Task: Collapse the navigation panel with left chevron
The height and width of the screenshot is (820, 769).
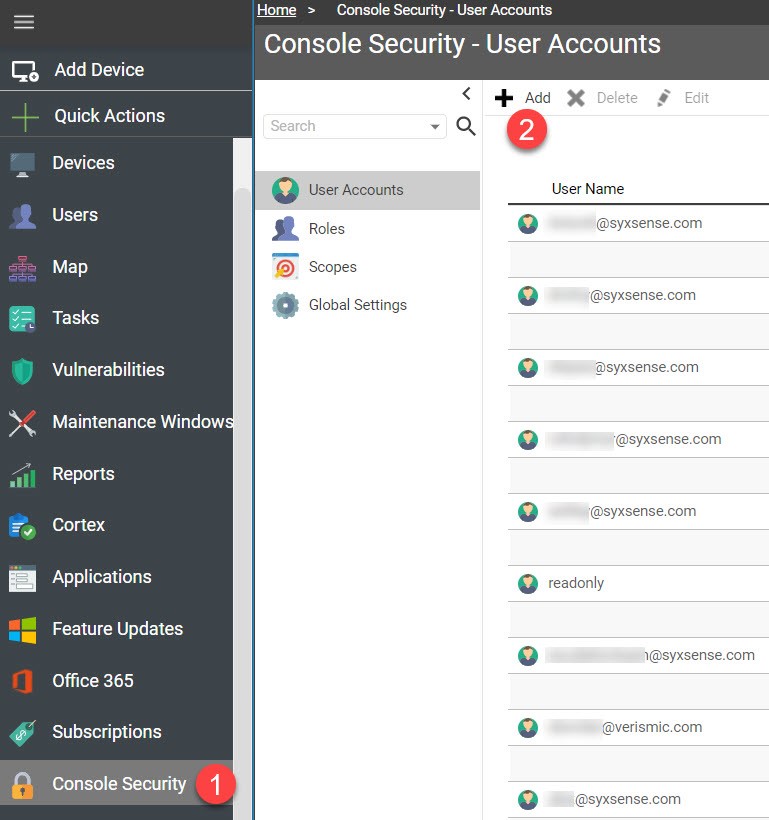Action: click(x=467, y=94)
